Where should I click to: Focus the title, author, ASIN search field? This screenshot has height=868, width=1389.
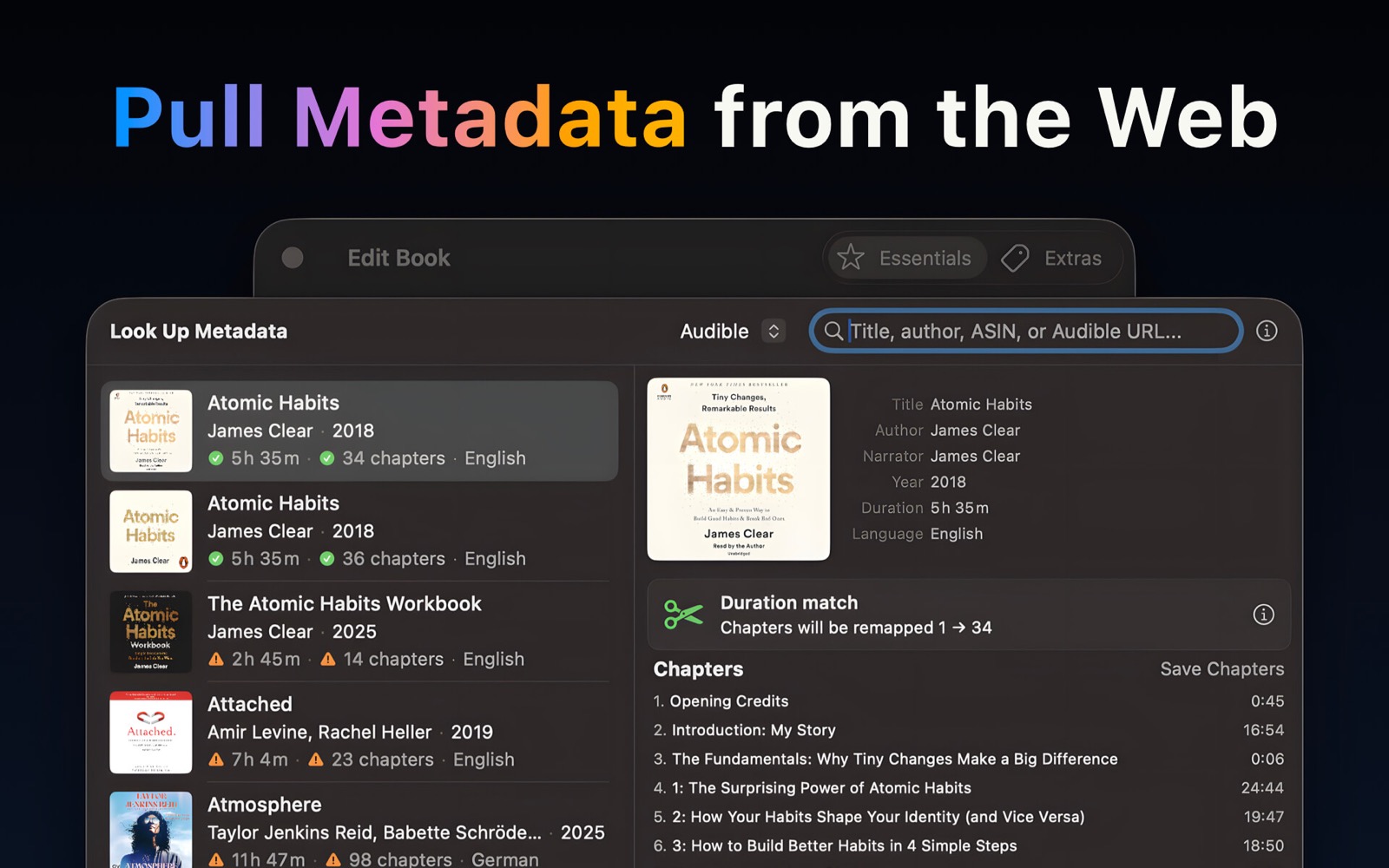1025,331
